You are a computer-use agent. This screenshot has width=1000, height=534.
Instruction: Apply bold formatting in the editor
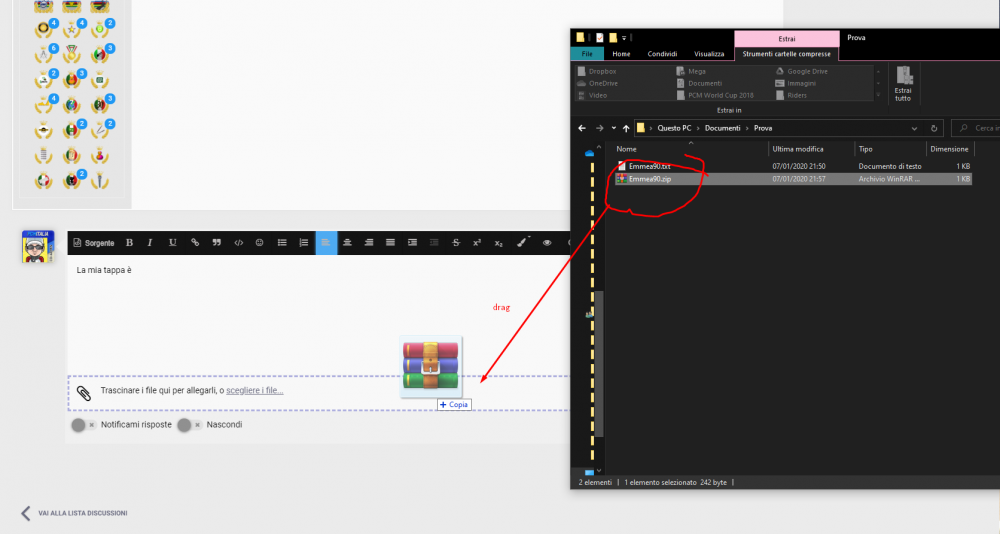pos(129,243)
